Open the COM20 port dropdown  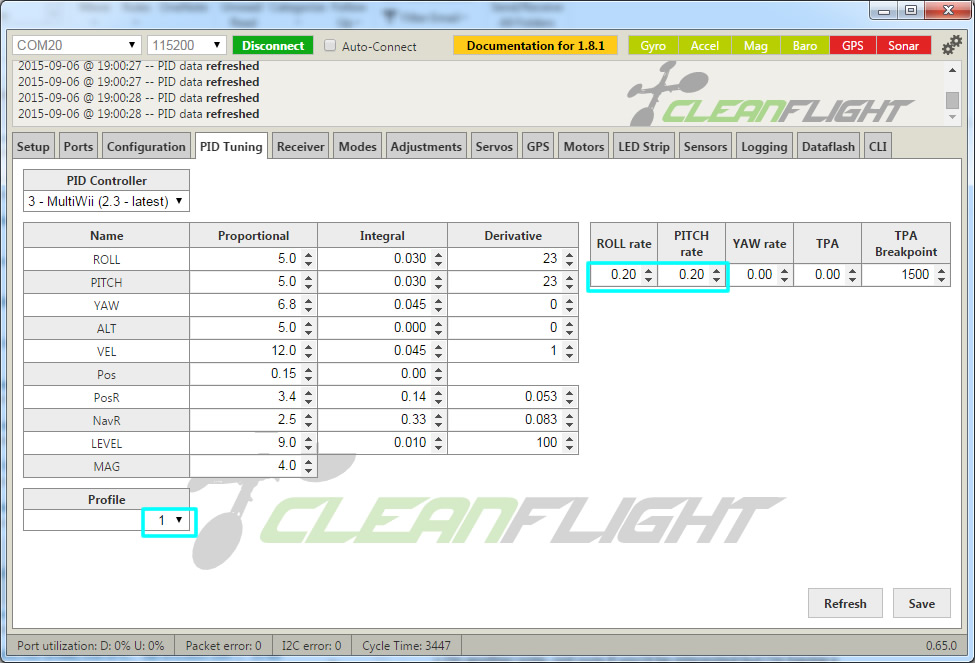(x=76, y=45)
